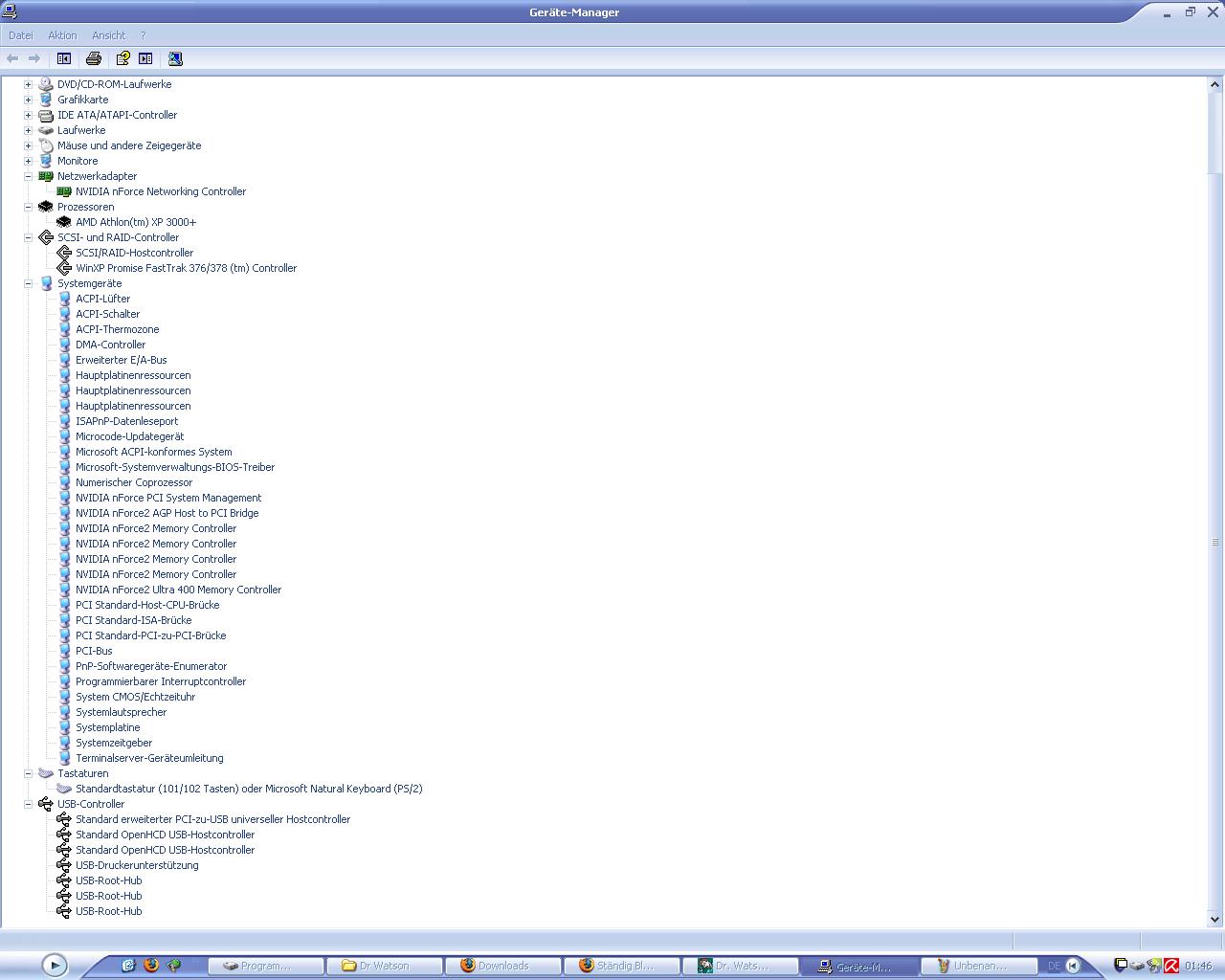Expand the Monitore node

click(x=28, y=161)
